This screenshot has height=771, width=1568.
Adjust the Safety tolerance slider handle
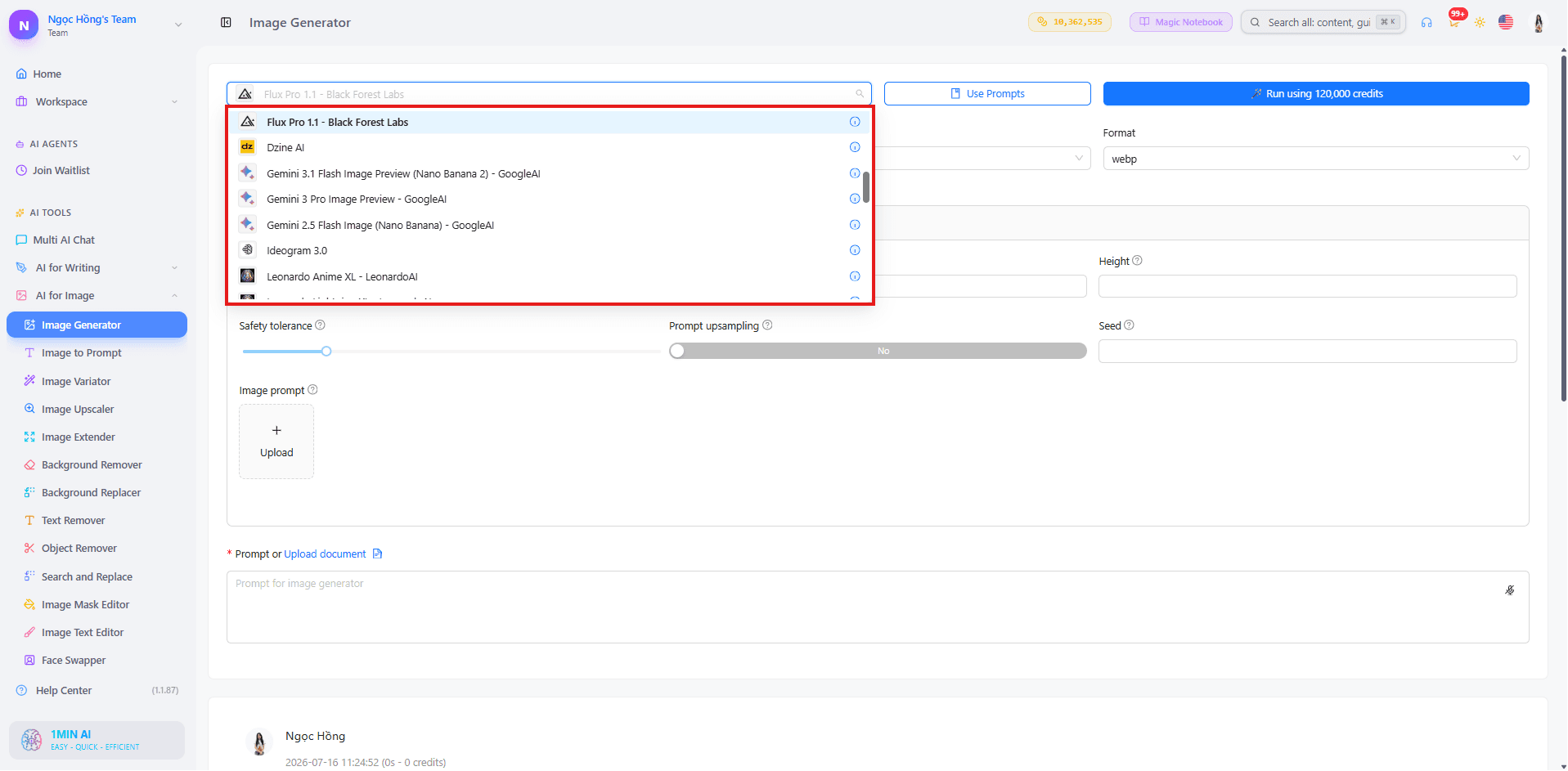pyautogui.click(x=326, y=351)
